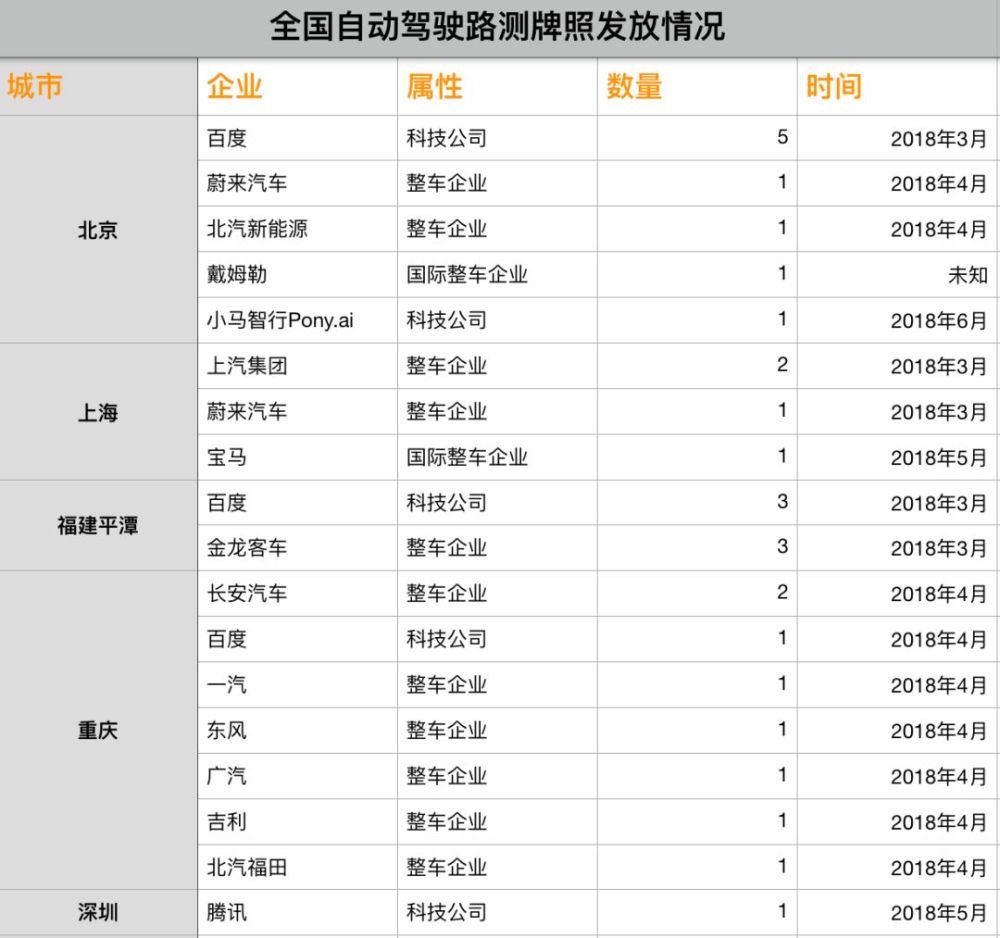Click 2018年4月 in the 北汽新能源 row
Image resolution: width=1000 pixels, height=938 pixels.
click(x=939, y=230)
